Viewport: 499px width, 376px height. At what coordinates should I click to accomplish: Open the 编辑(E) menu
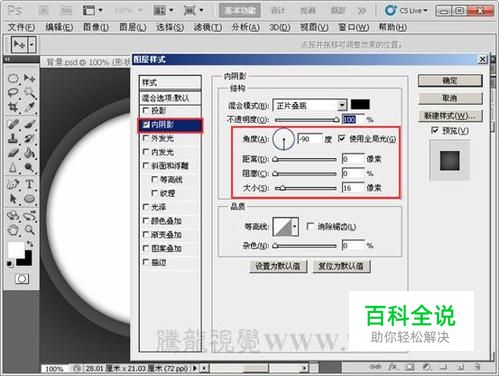pos(59,27)
